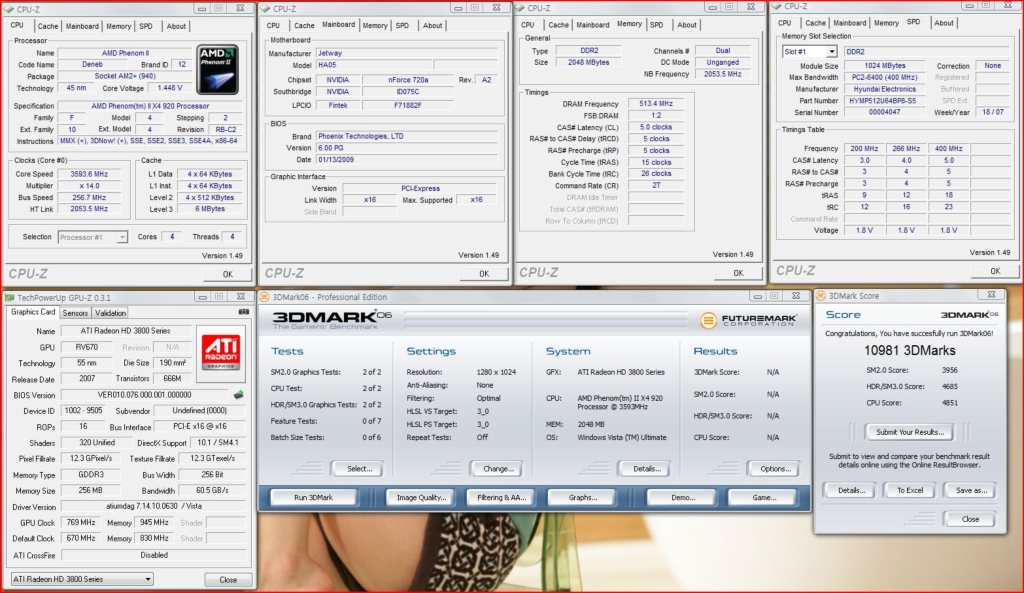
Task: Click the GPU-Z screenshot camera icon
Action: (x=244, y=312)
